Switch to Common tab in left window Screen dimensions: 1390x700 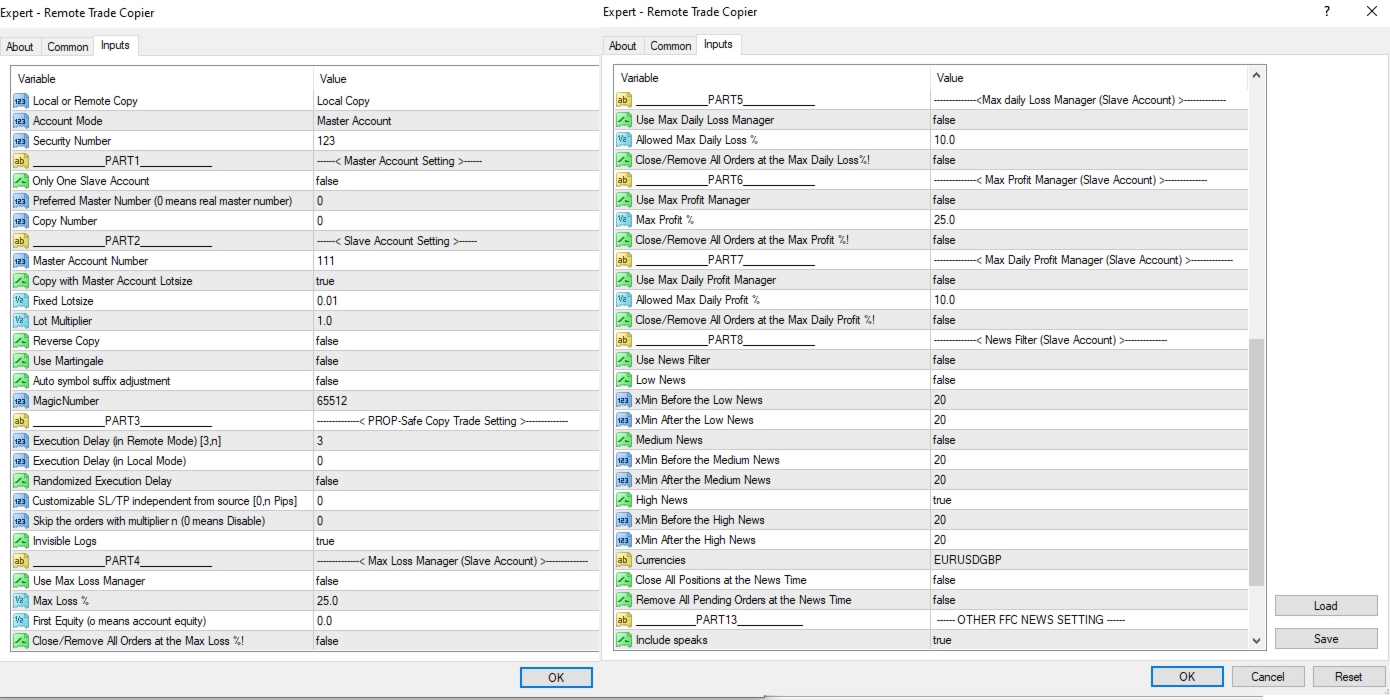pos(68,47)
